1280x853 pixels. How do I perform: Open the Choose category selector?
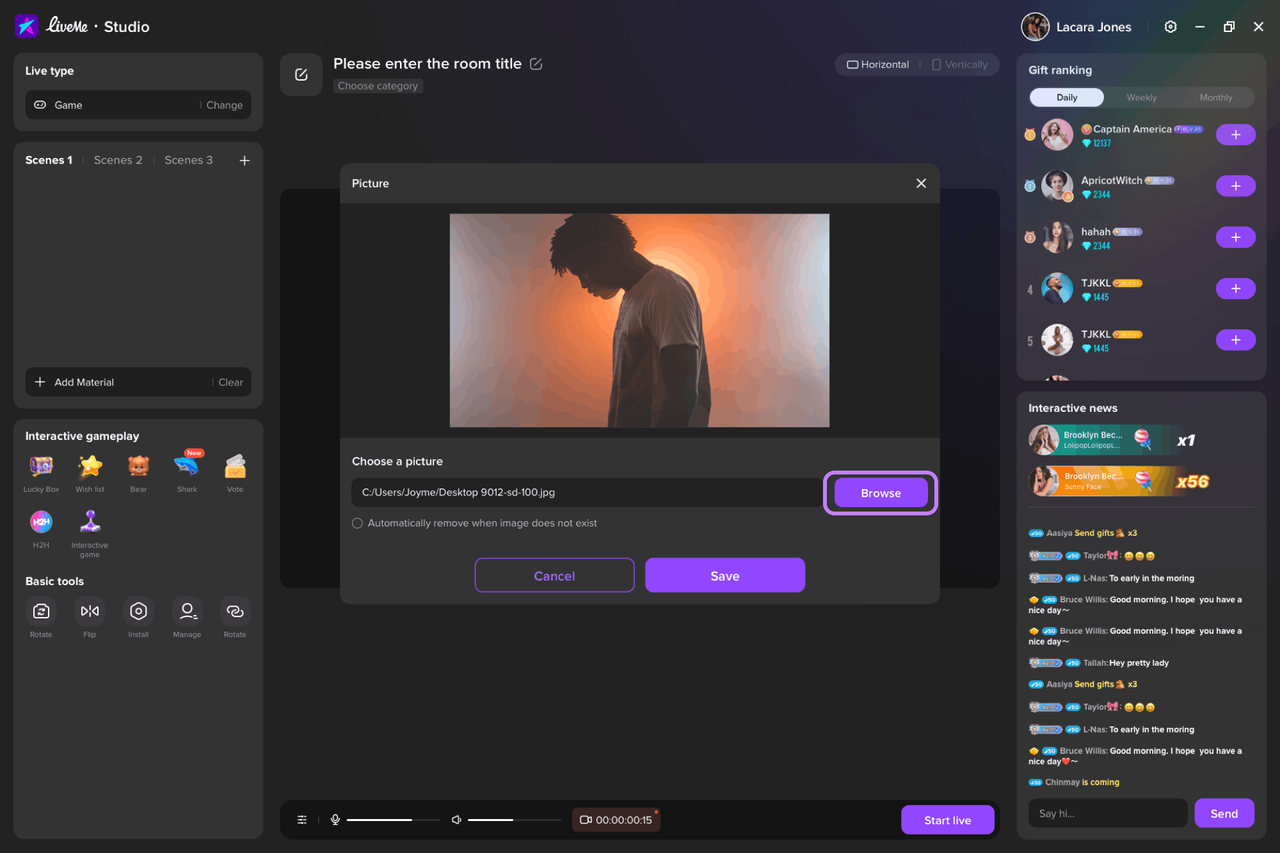pos(378,86)
